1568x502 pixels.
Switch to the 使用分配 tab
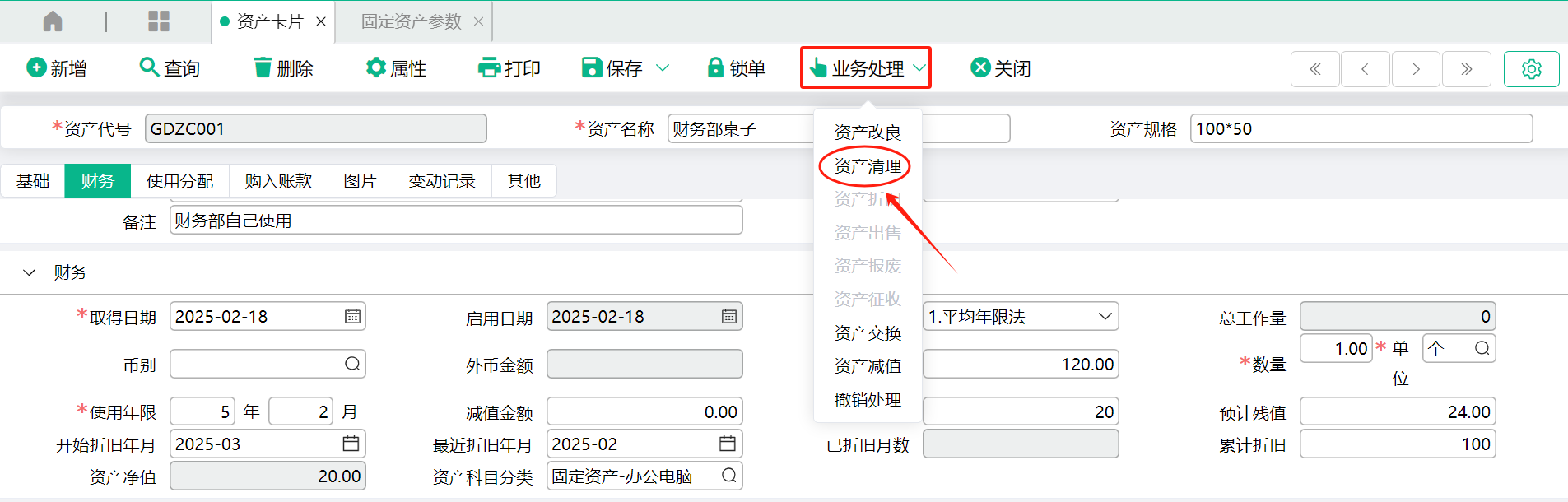coord(179,181)
